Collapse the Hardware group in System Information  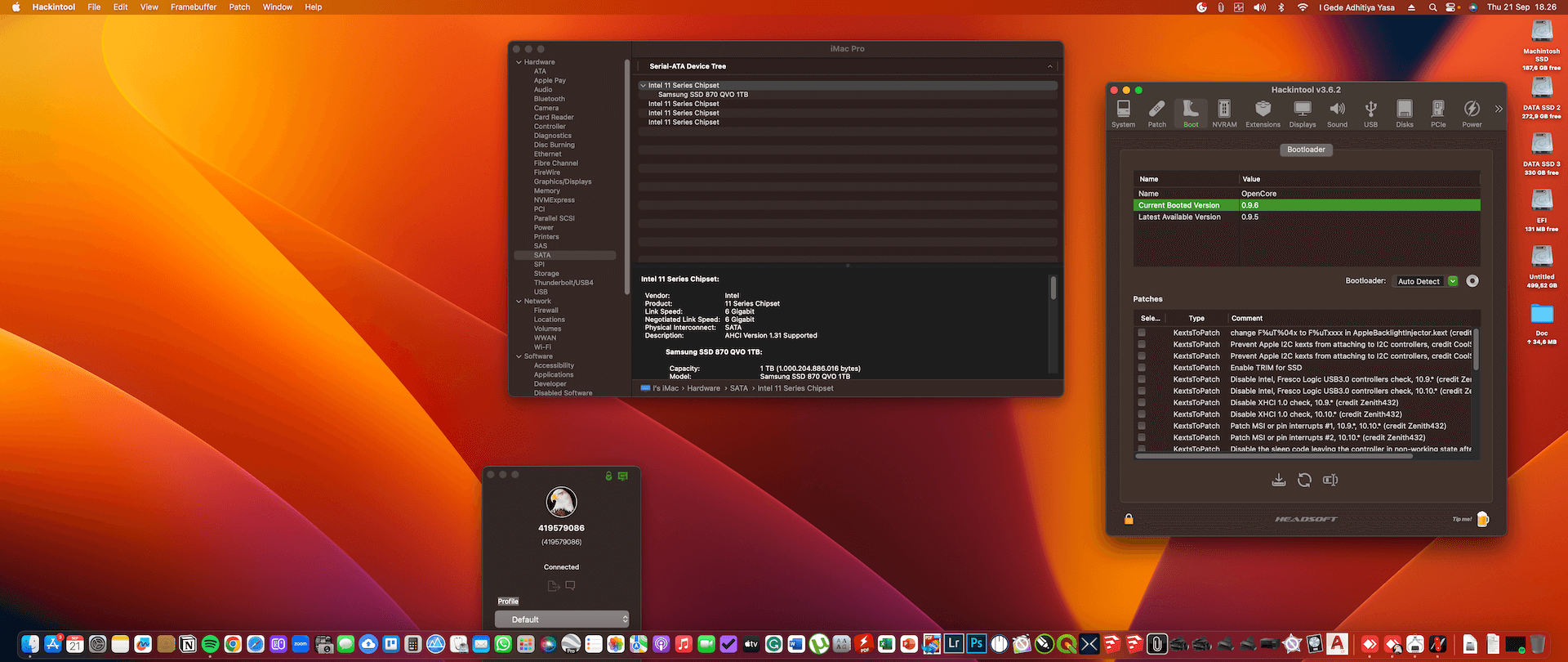[x=519, y=62]
